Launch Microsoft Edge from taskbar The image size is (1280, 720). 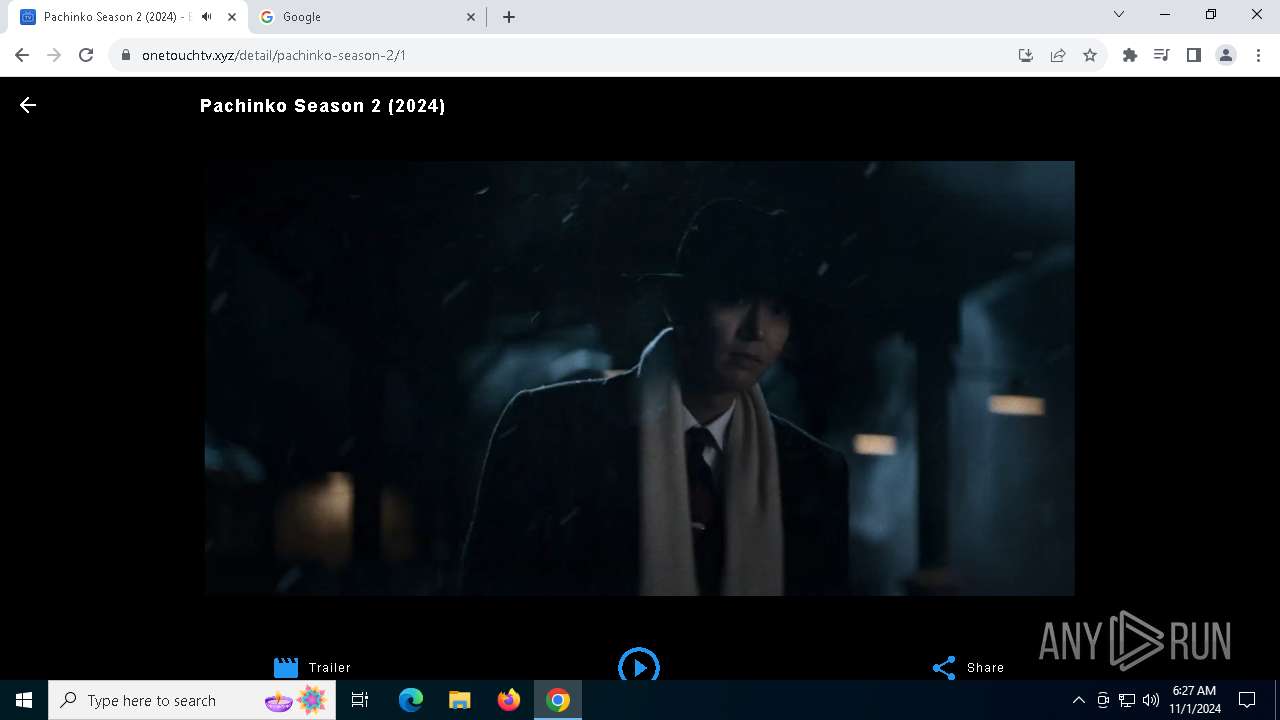pos(411,700)
